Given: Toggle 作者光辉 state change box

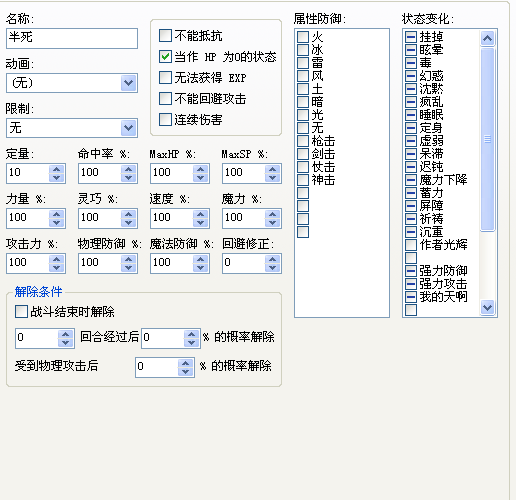Looking at the screenshot, I should [x=411, y=245].
